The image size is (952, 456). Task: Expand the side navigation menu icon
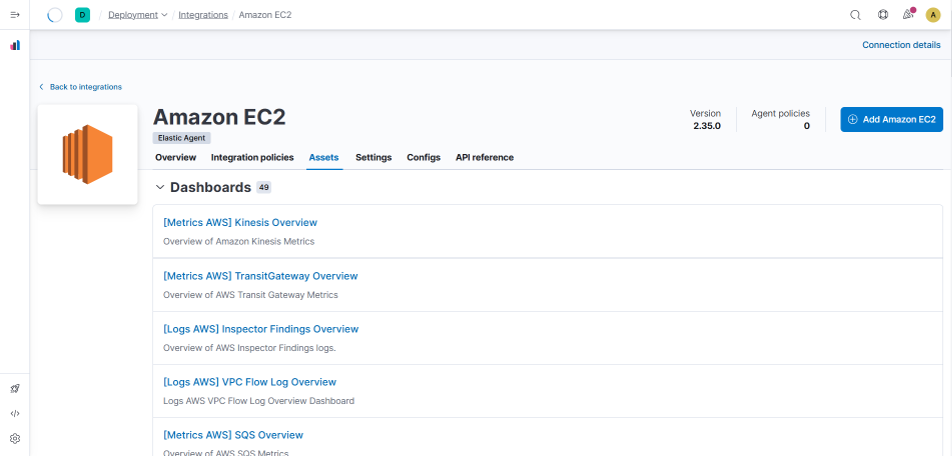[x=15, y=15]
